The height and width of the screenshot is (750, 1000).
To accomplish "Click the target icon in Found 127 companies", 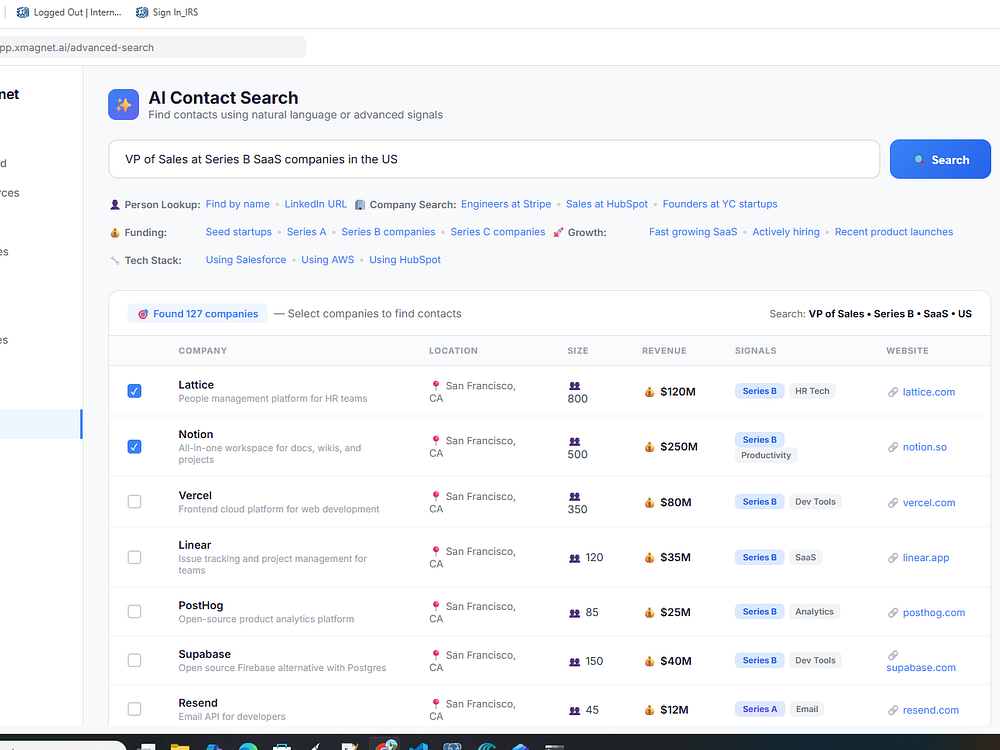I will 143,314.
